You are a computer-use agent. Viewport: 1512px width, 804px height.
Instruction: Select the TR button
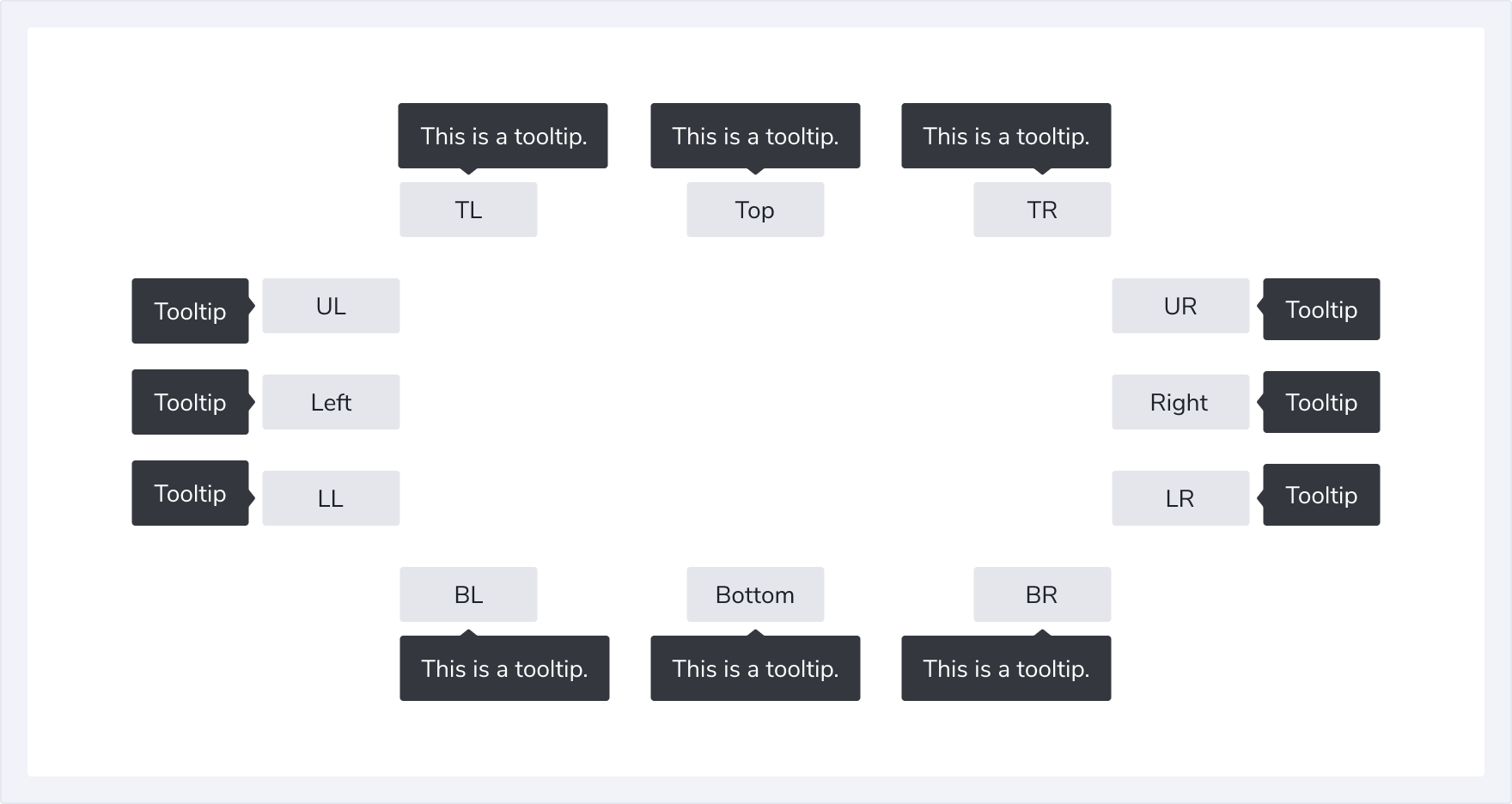point(1042,210)
